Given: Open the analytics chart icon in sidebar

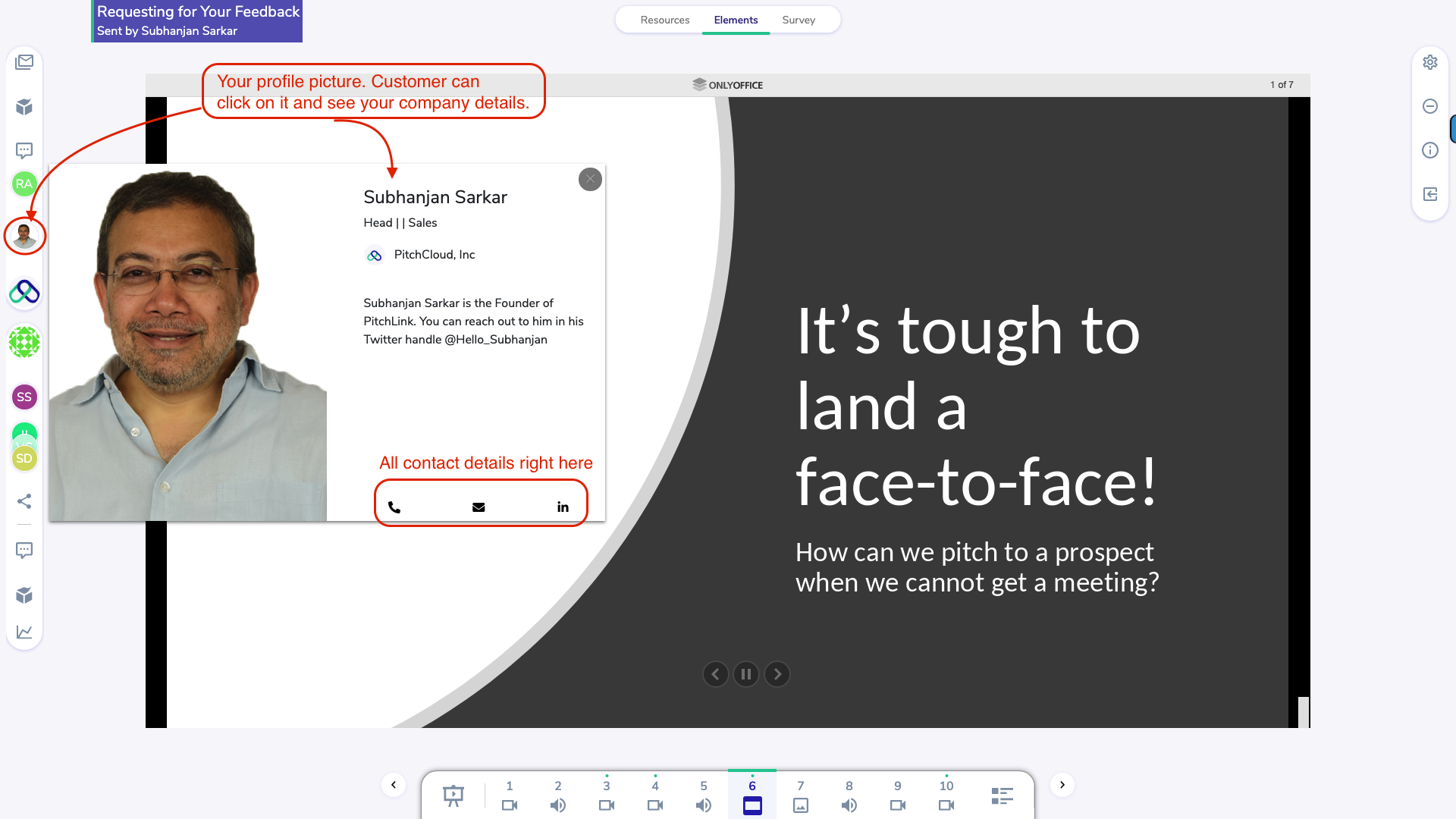Looking at the screenshot, I should coord(24,632).
